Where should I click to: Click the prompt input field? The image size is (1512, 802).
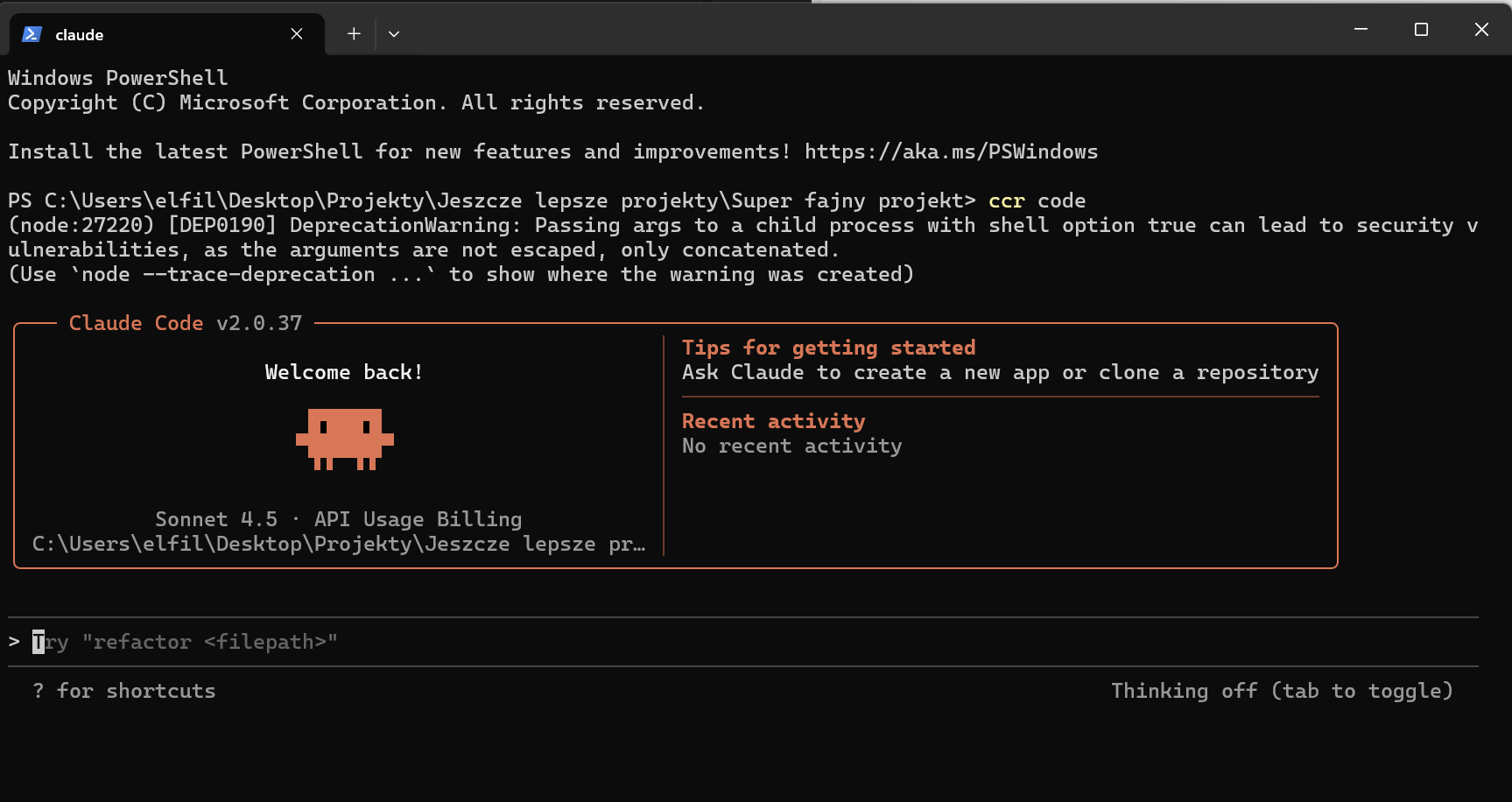click(x=742, y=642)
